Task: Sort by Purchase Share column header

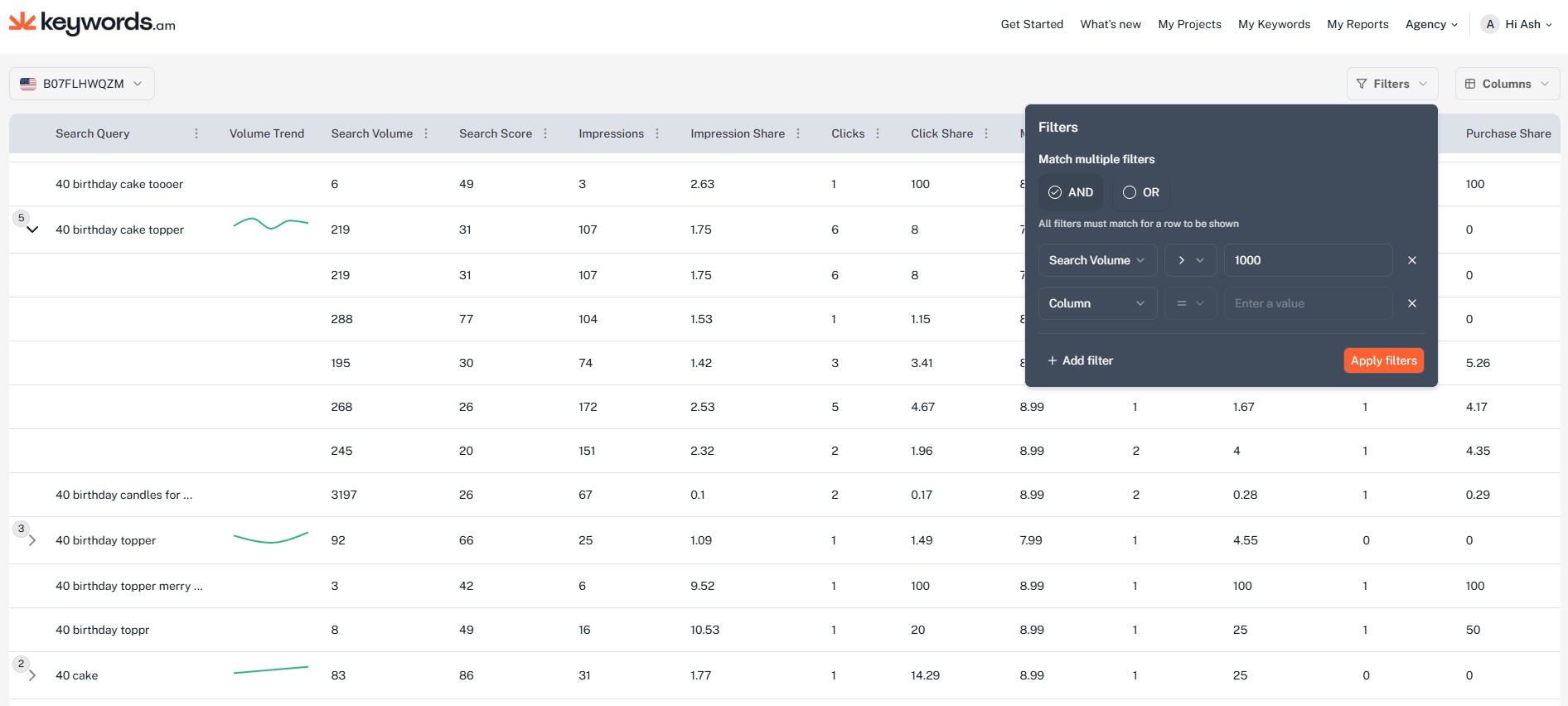Action: 1508,133
